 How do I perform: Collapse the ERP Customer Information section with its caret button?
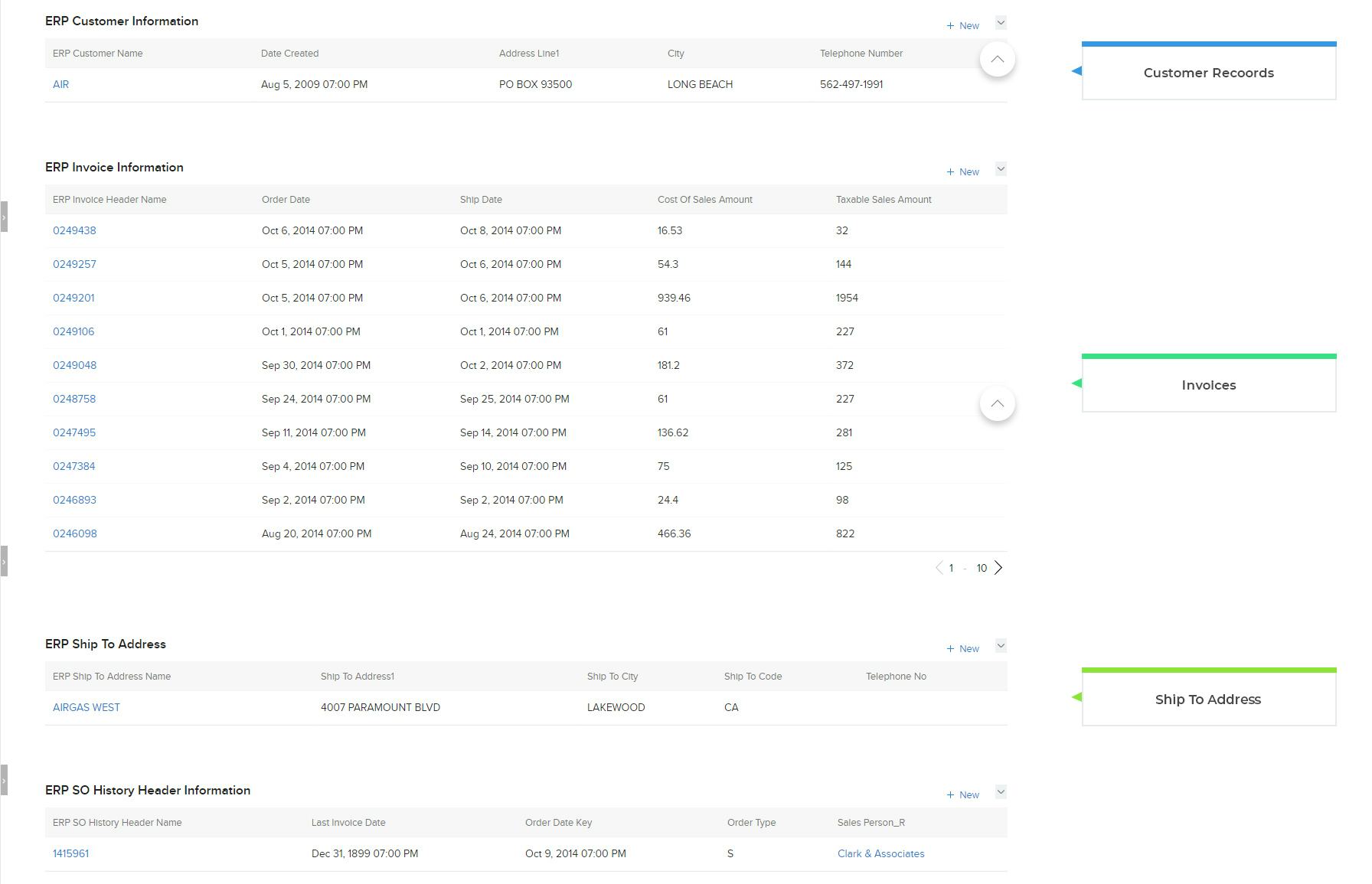click(x=997, y=59)
